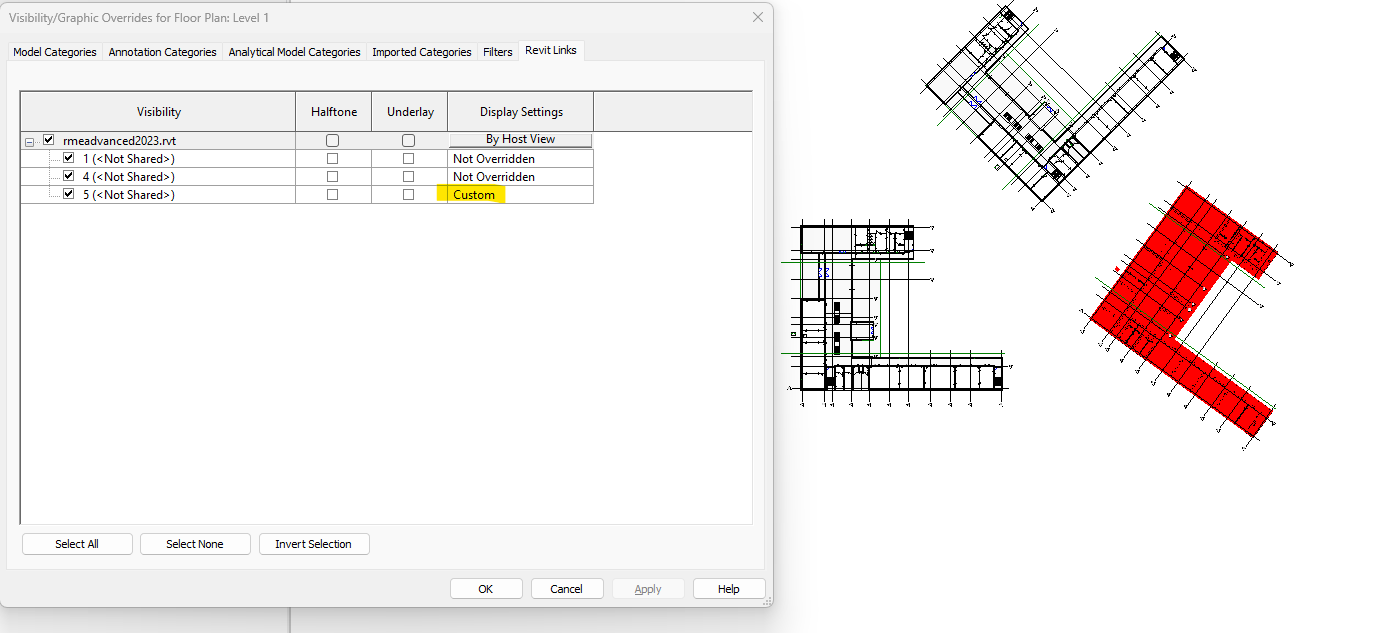Open Revit Help from the dialog
This screenshot has width=1377, height=633.
[x=729, y=588]
